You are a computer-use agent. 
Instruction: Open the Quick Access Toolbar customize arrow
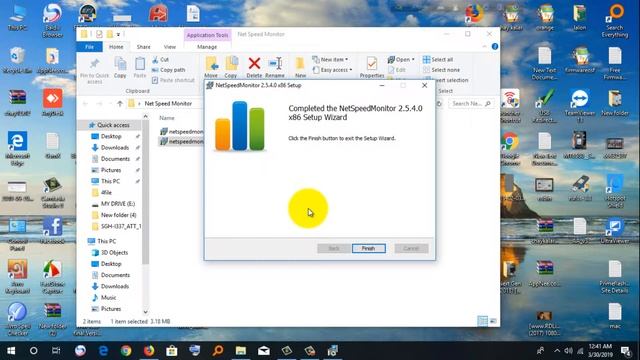click(x=118, y=34)
